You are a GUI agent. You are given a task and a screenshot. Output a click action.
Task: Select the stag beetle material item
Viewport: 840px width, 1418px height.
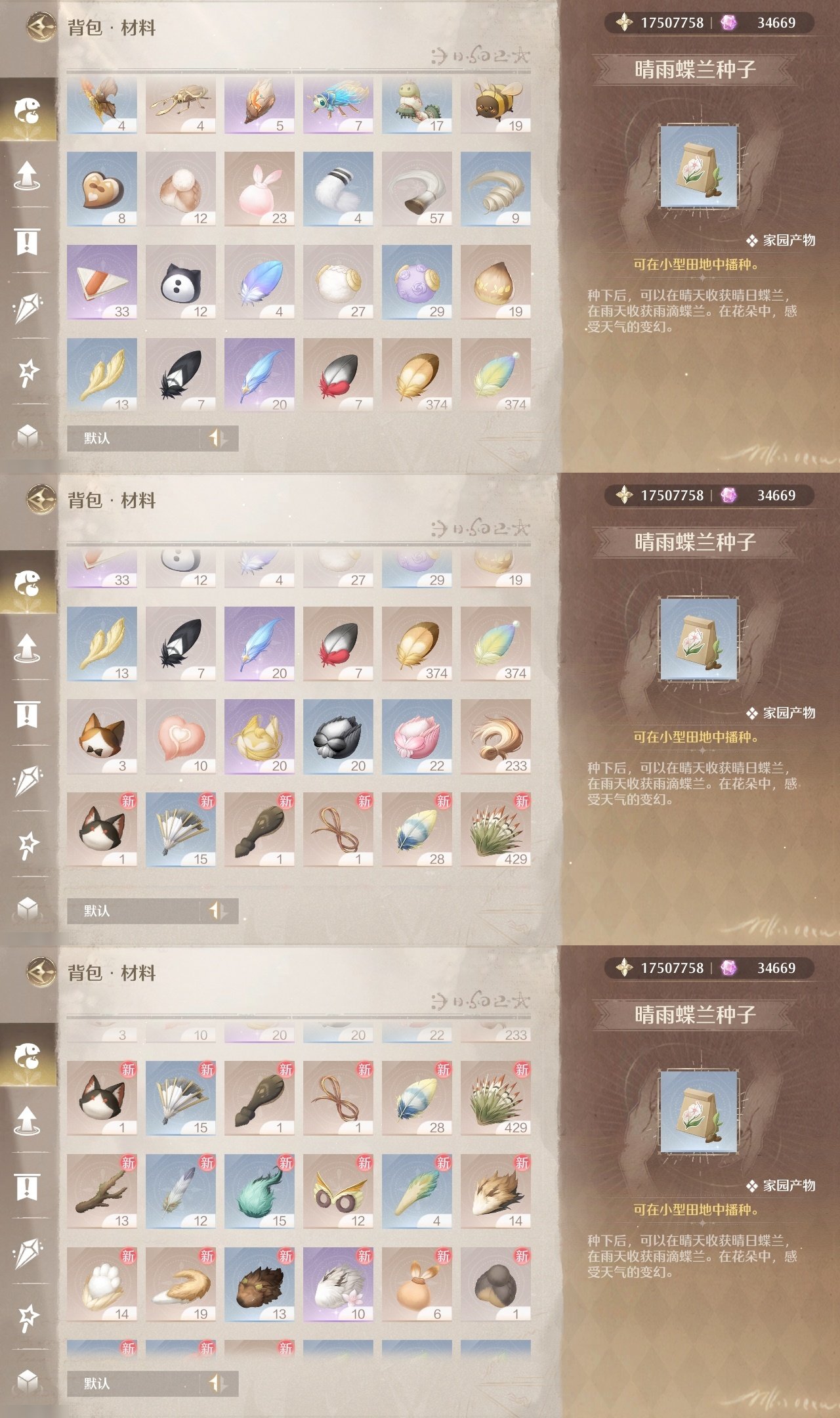click(x=180, y=105)
